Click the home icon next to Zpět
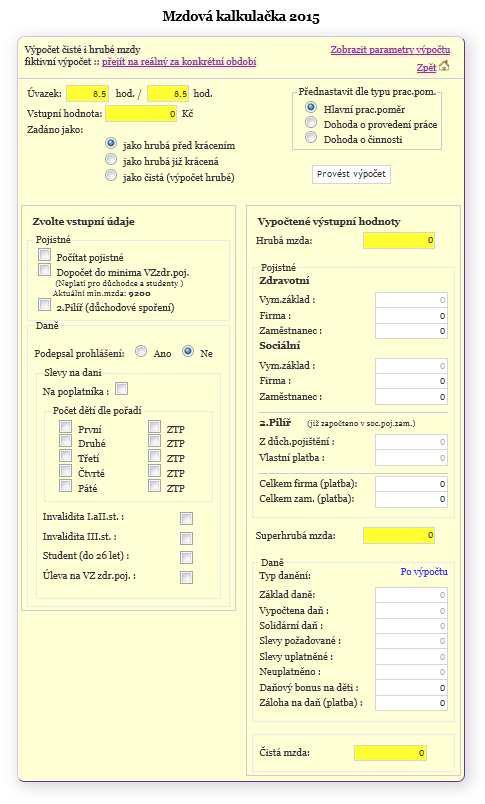This screenshot has width=485, height=804. 444,66
